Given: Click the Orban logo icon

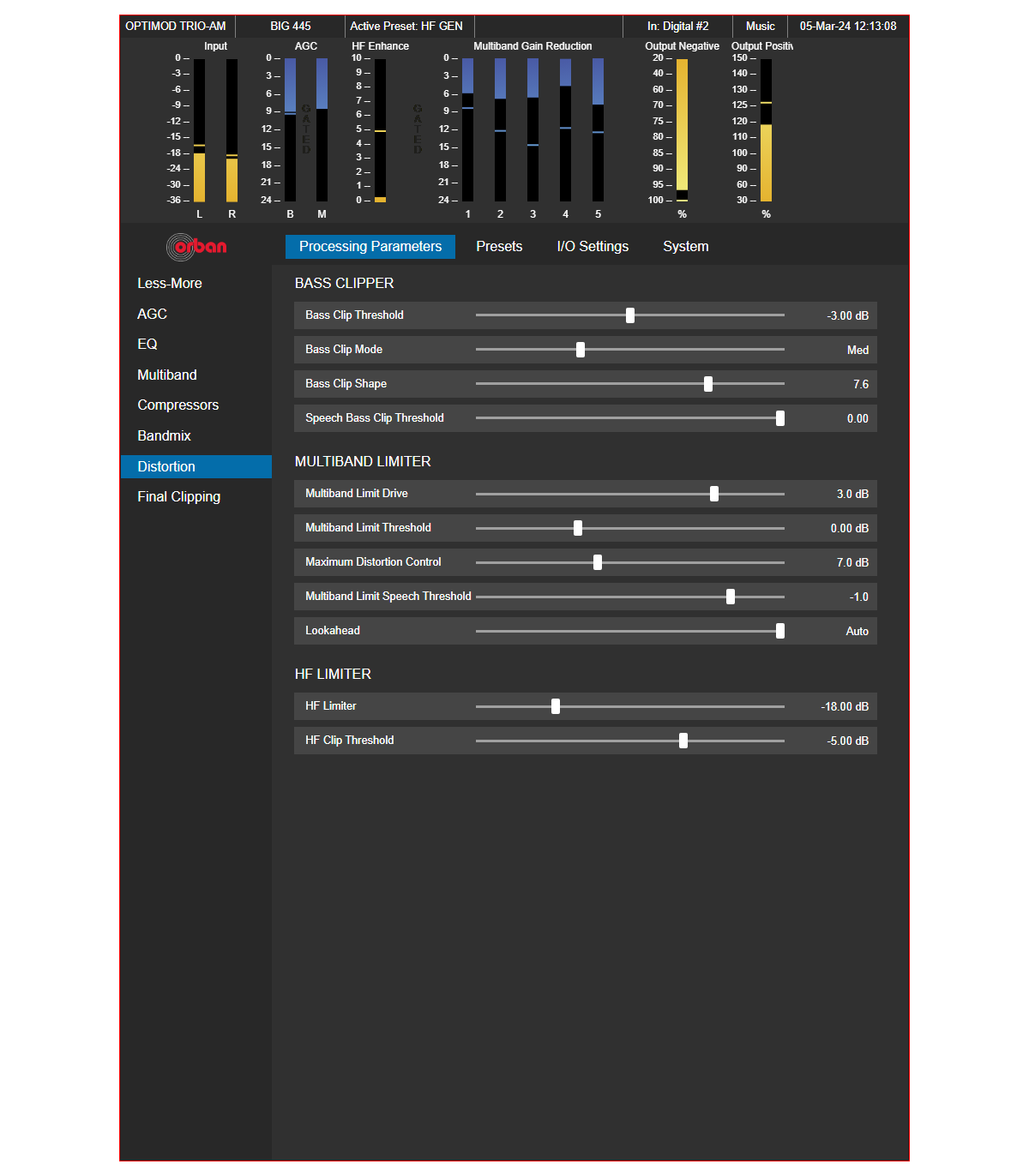Looking at the screenshot, I should coord(196,247).
